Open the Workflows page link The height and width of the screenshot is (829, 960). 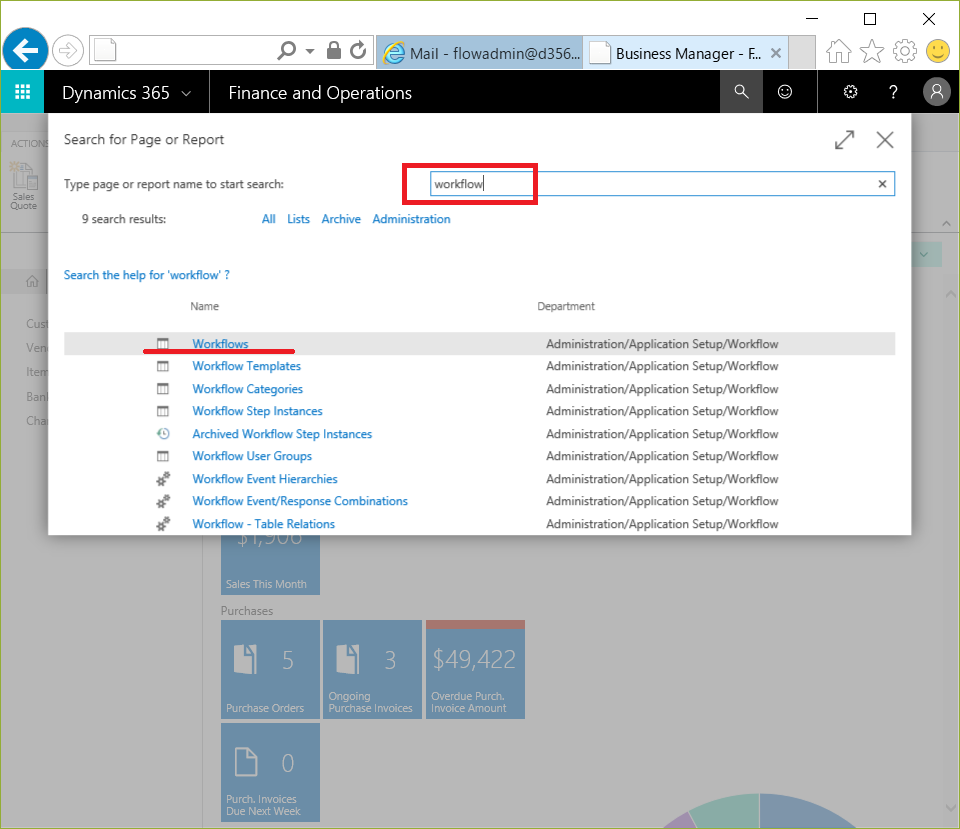point(220,343)
